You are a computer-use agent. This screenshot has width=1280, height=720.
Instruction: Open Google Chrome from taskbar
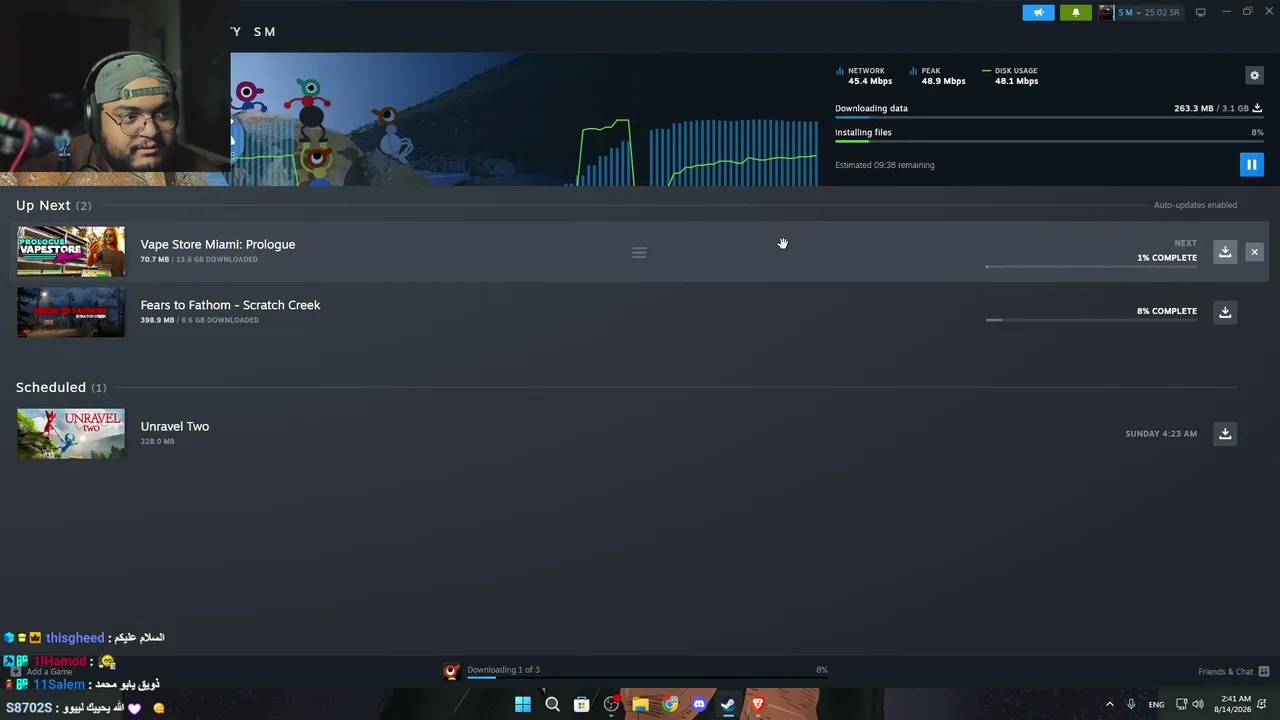coord(670,705)
